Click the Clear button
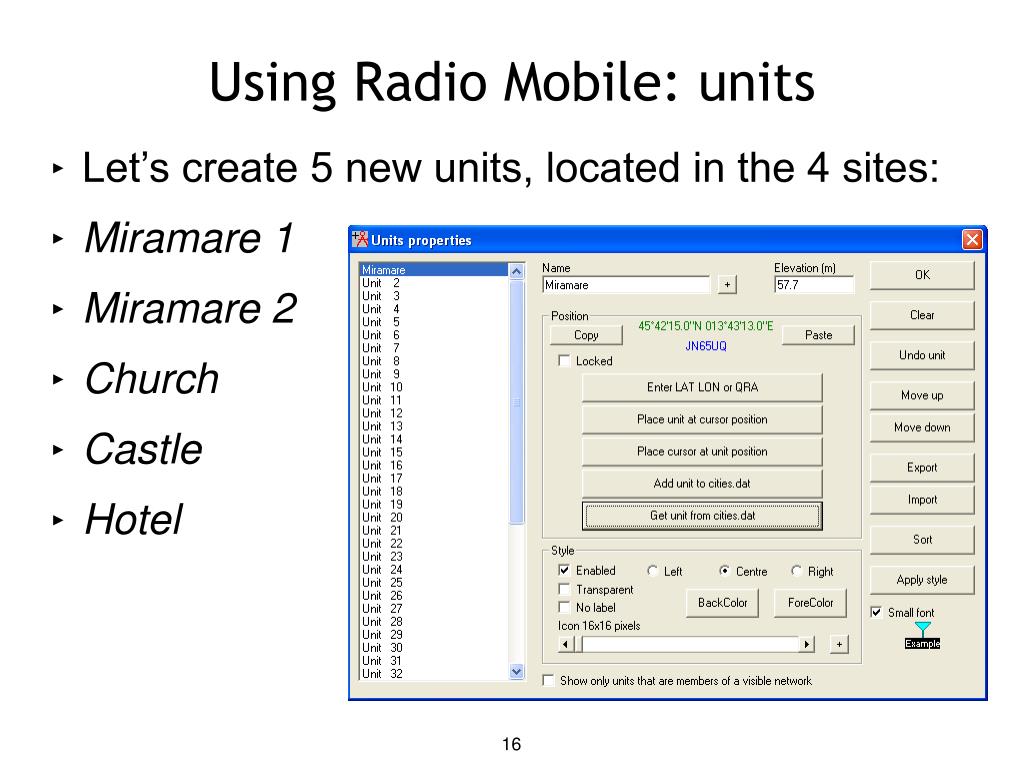The height and width of the screenshot is (768, 1024). tap(922, 315)
